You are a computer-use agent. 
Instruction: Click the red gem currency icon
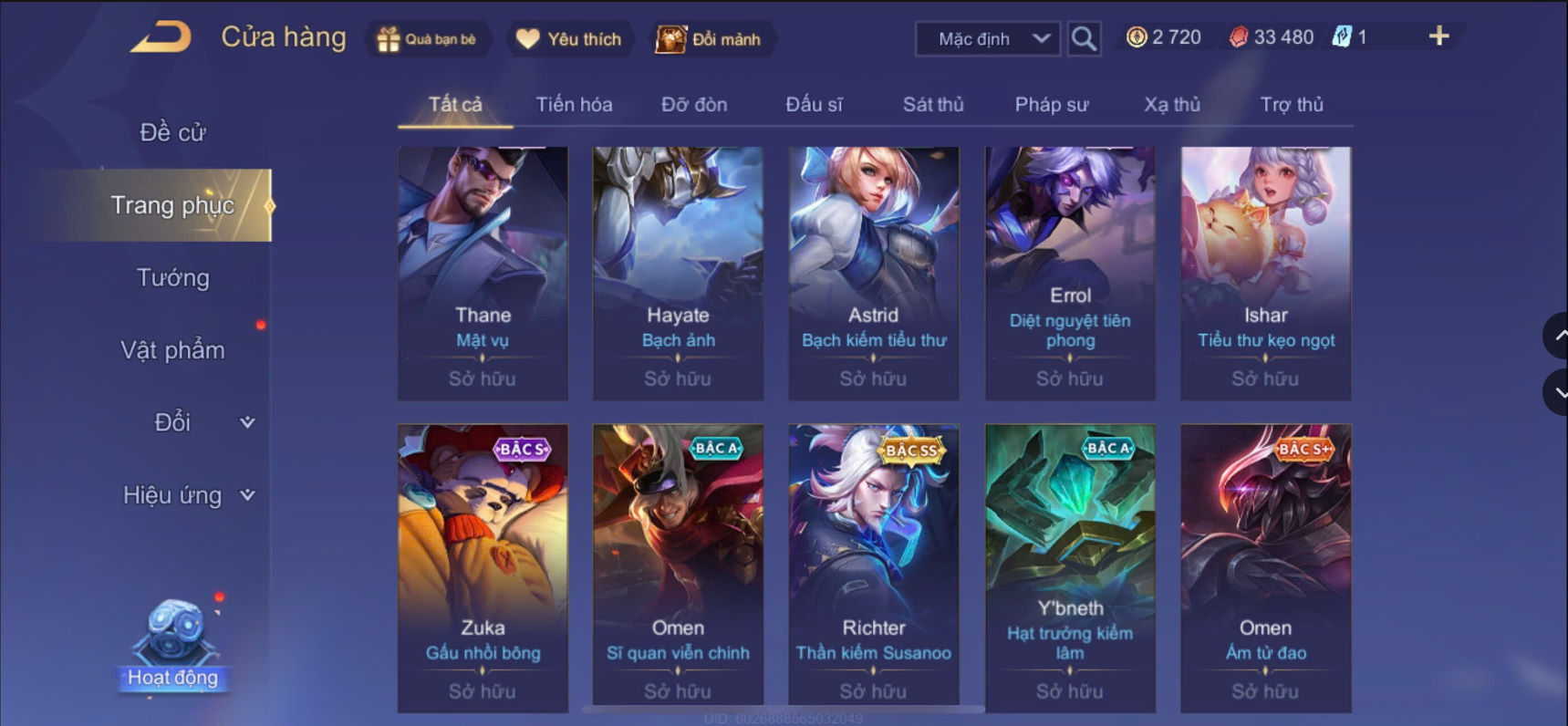coord(1238,37)
